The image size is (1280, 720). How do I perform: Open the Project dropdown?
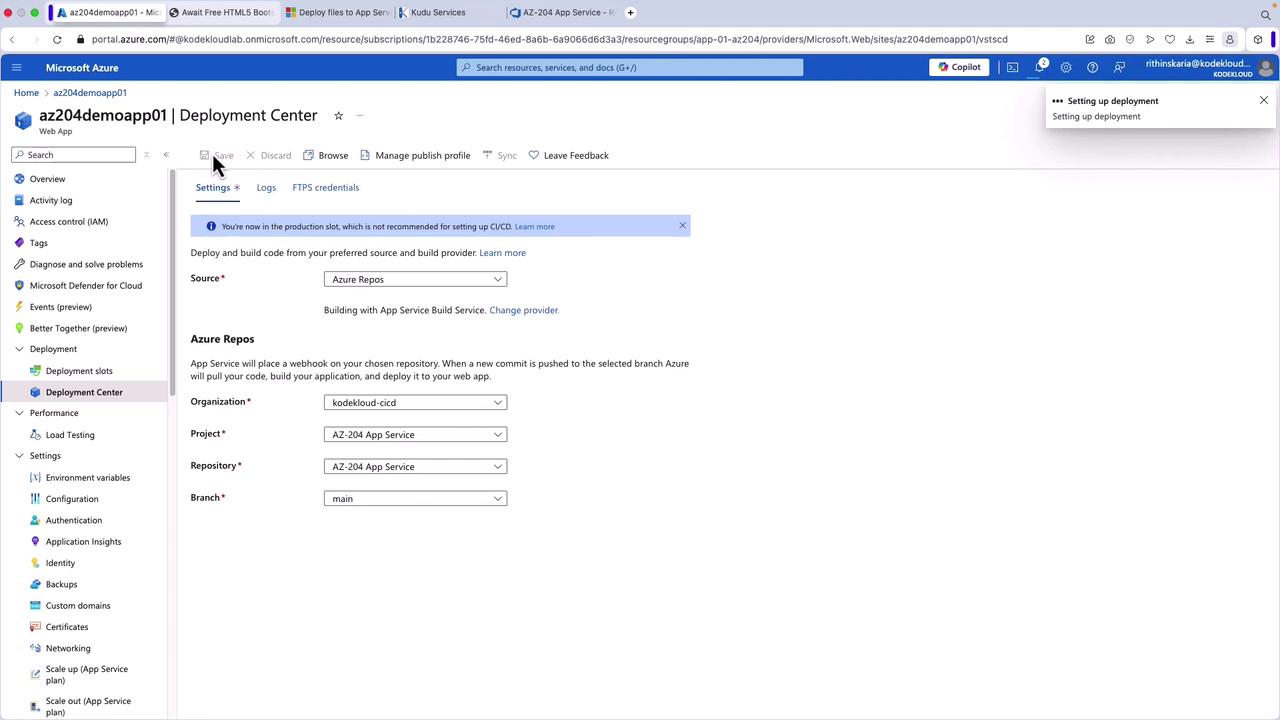coord(415,434)
